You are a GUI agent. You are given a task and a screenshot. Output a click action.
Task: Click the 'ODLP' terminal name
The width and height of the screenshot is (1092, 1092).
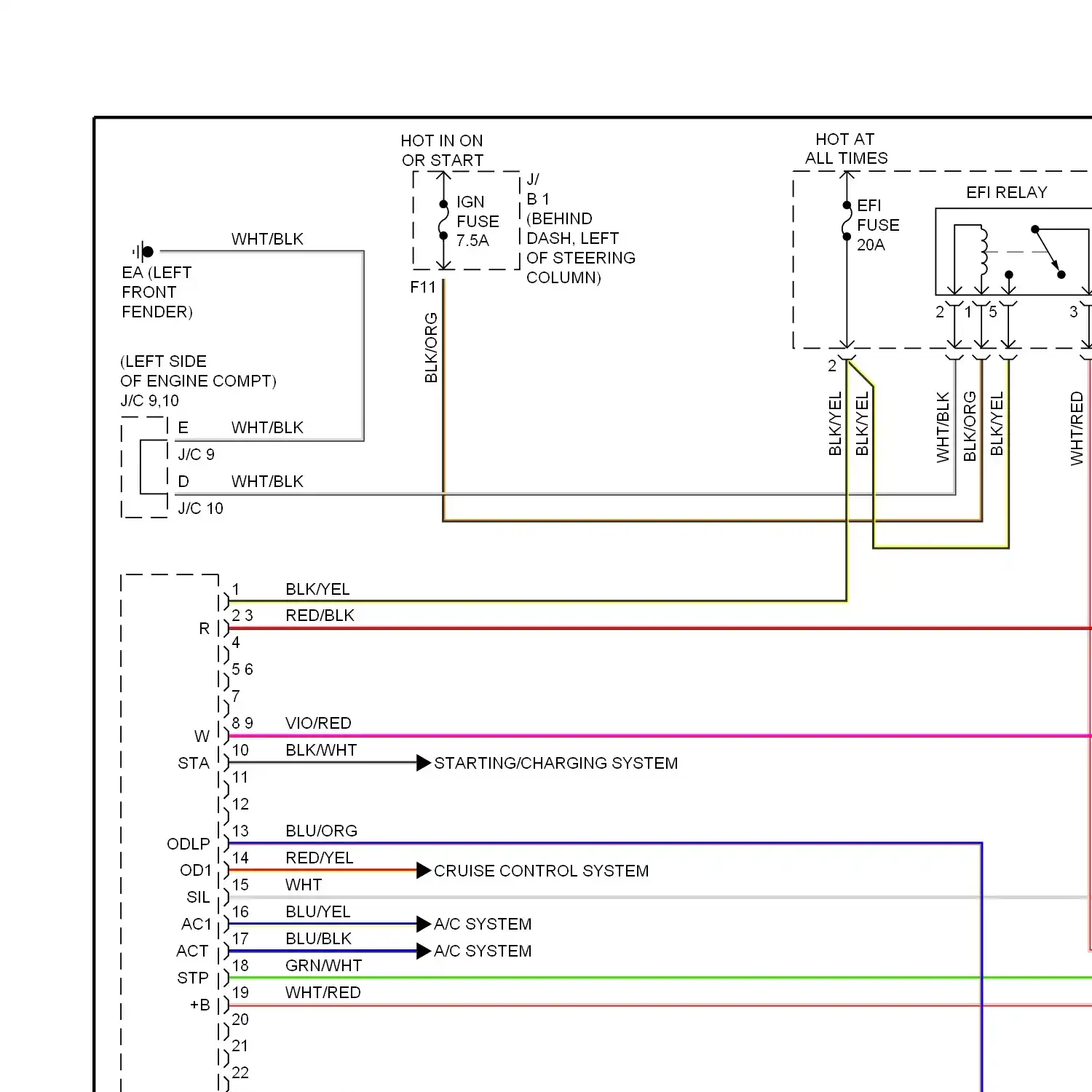coord(189,844)
